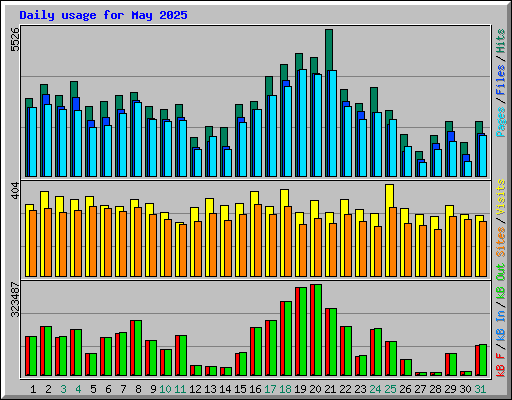Select the cyan Pages bar for day 31
Image resolution: width=512 pixels, height=400 pixels.
click(483, 156)
